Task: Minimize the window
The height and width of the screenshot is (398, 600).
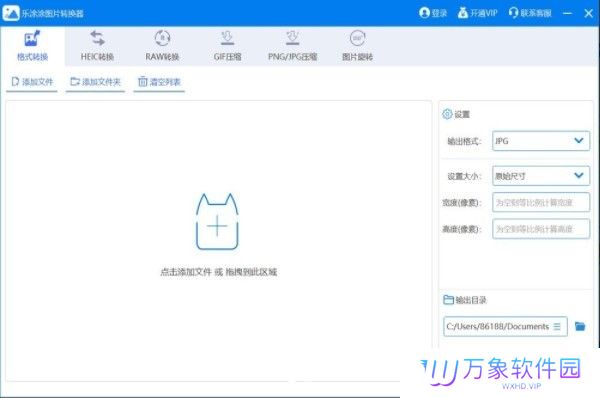Action: pos(567,13)
